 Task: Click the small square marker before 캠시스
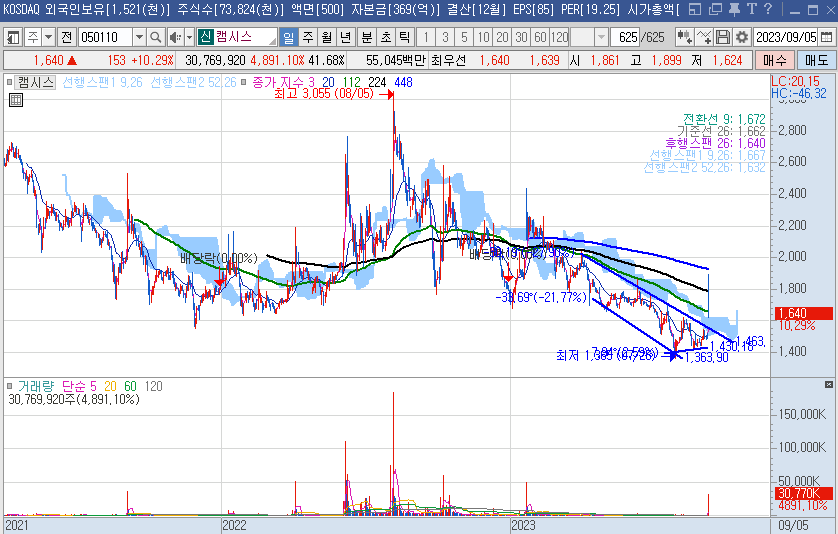[x=9, y=82]
